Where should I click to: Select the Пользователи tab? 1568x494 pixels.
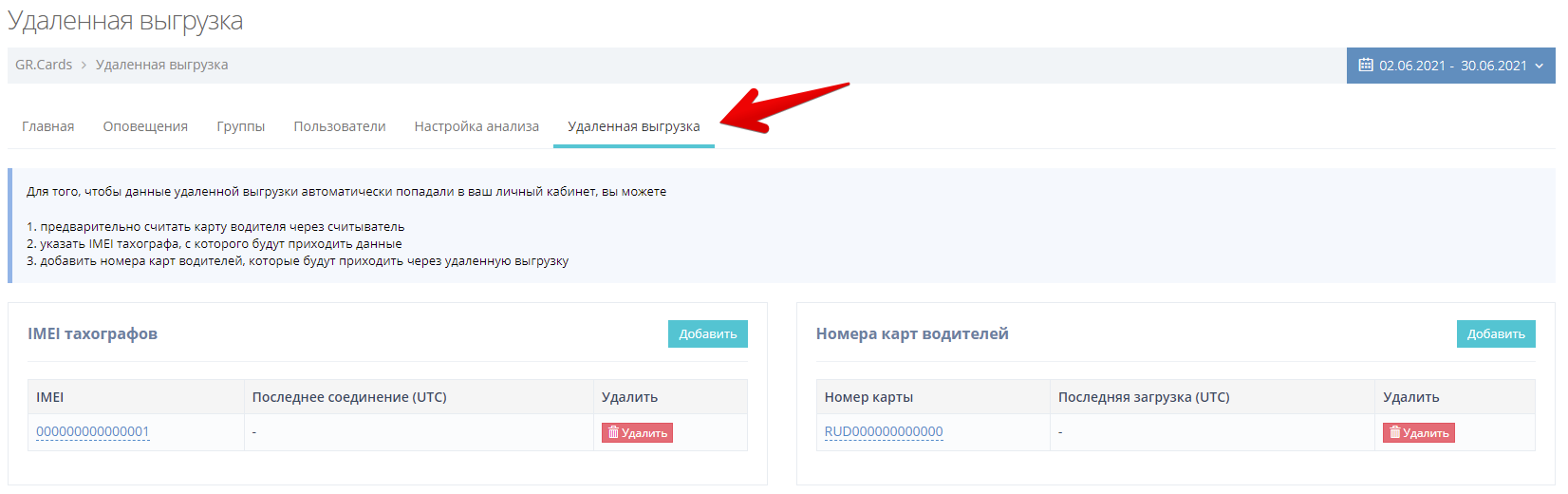[x=339, y=126]
